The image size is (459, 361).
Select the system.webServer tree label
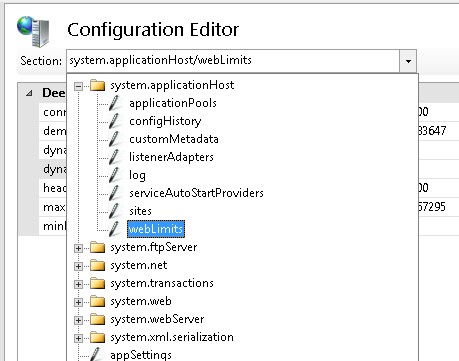157,319
